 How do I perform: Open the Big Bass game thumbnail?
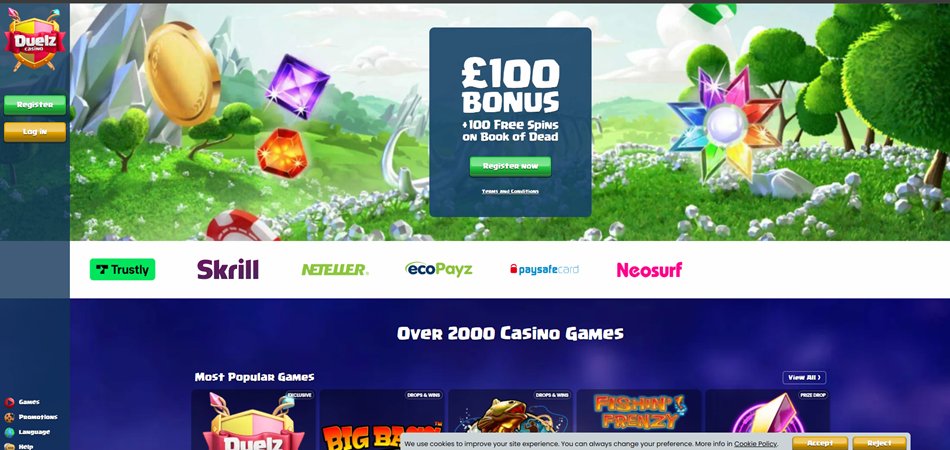382,420
